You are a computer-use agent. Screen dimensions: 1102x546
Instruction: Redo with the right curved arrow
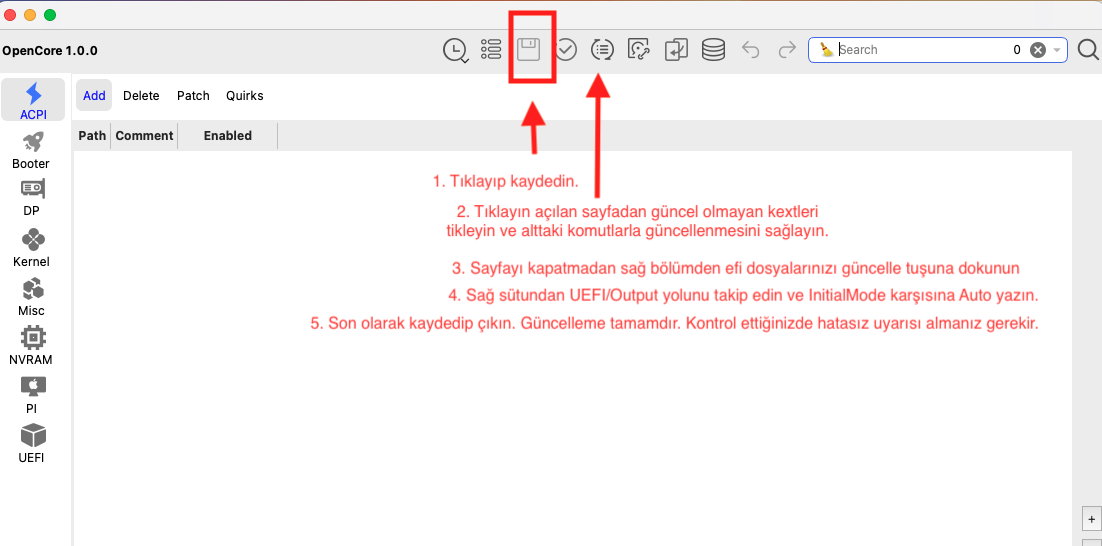click(x=787, y=50)
